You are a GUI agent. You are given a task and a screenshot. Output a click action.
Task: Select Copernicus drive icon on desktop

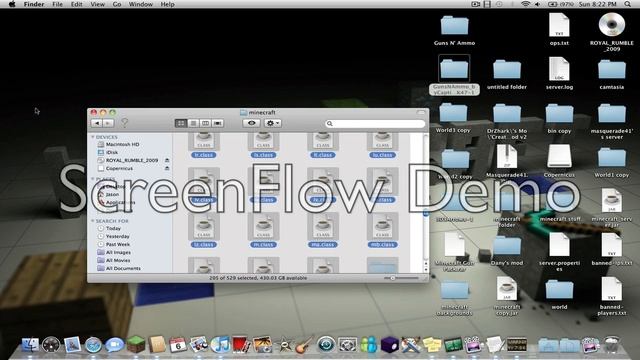point(559,161)
